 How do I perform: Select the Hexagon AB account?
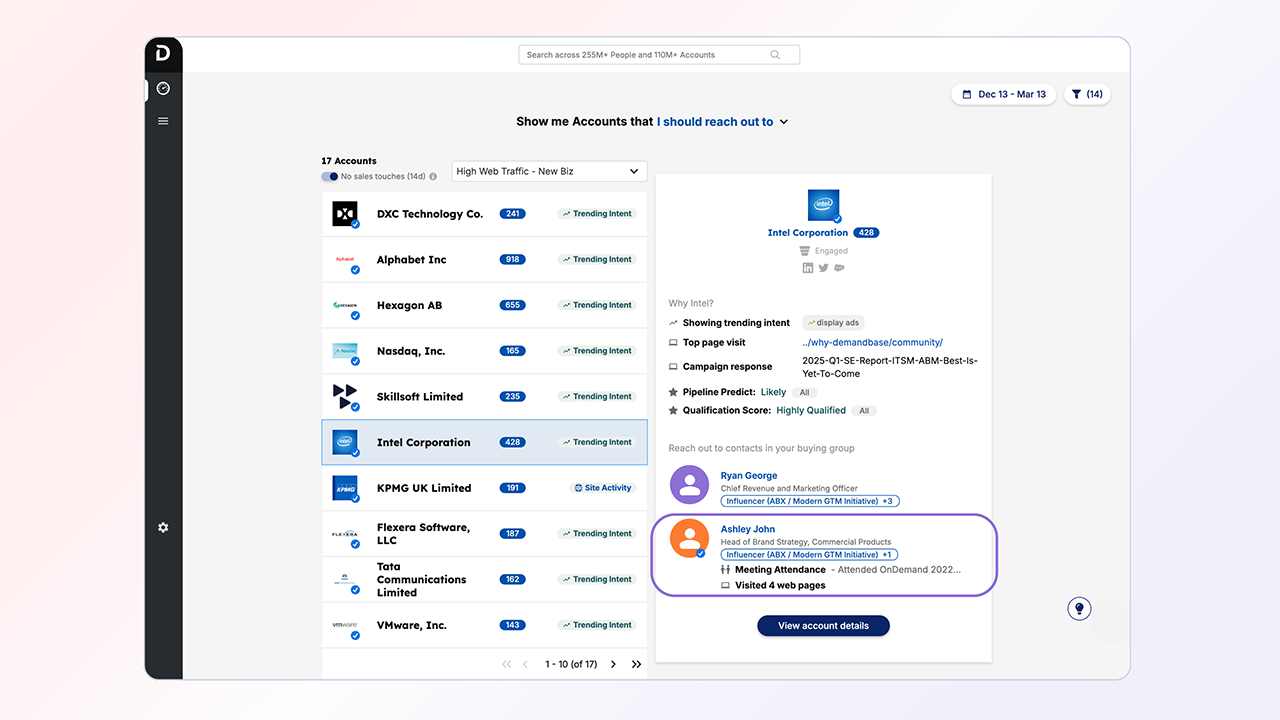tap(484, 306)
